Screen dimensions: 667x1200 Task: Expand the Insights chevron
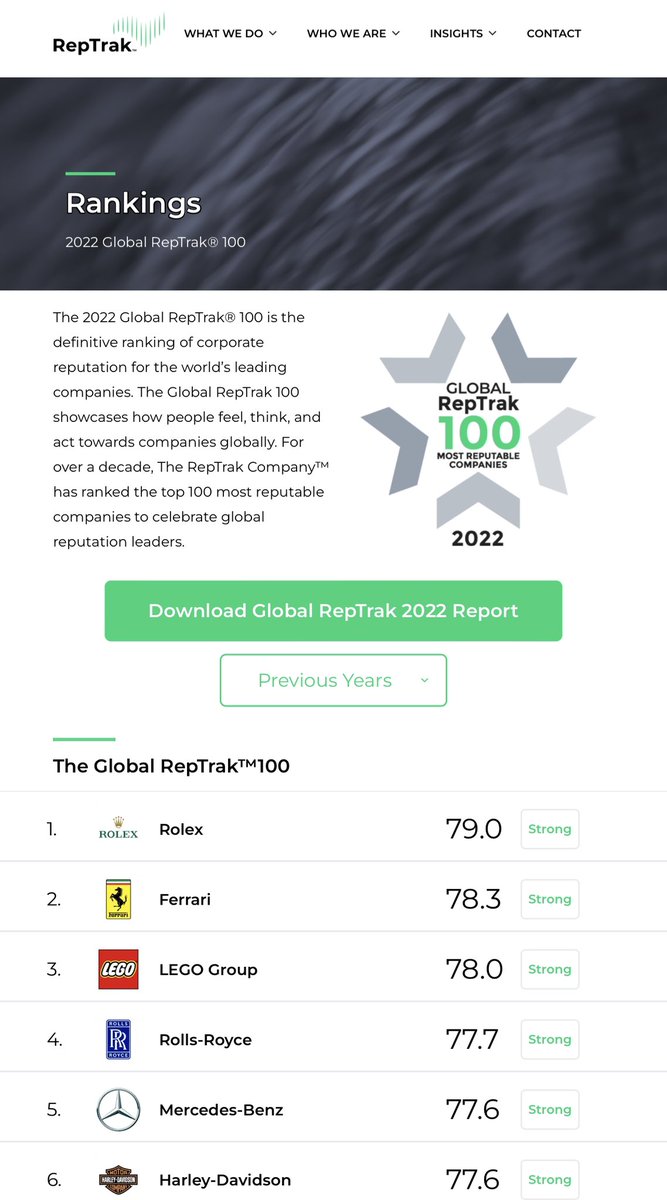492,33
